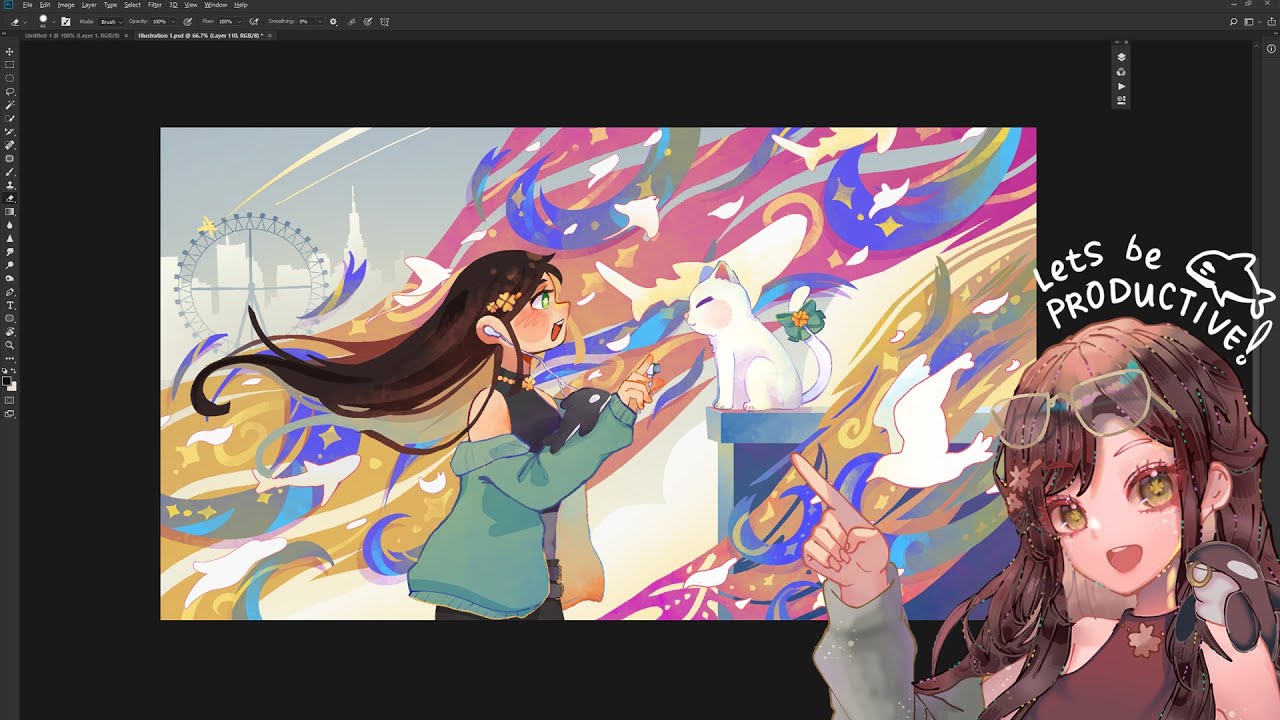Open the Info panel icon
The height and width of the screenshot is (720, 1280).
click(x=1271, y=48)
